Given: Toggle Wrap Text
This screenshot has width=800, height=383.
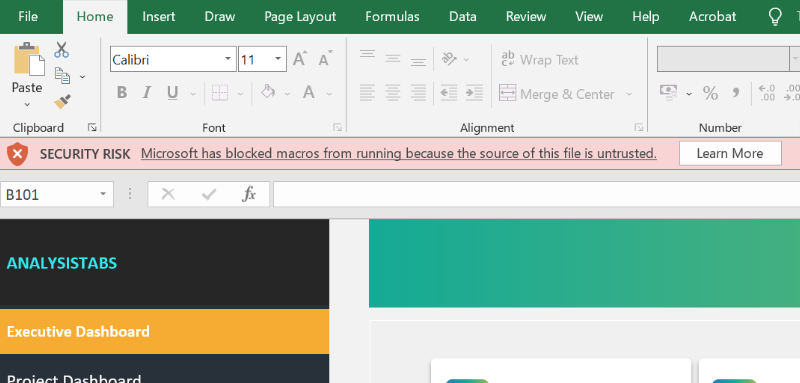Looking at the screenshot, I should [540, 60].
